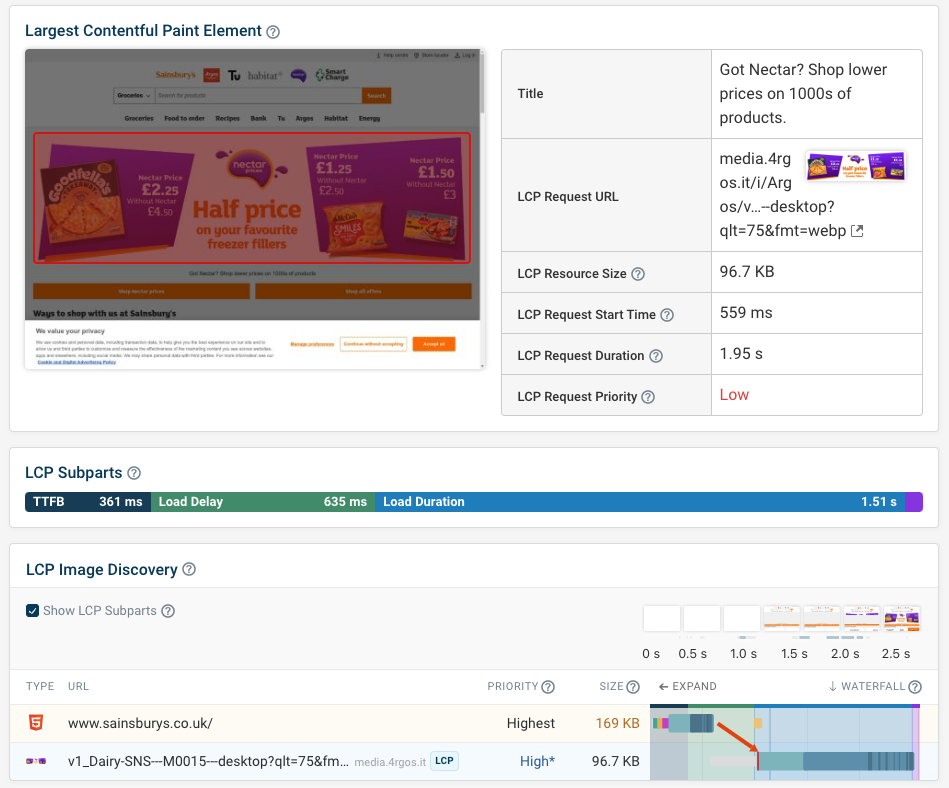Click the media.4rgos.it domain label
Viewport: 949px width, 788px height.
[390, 762]
